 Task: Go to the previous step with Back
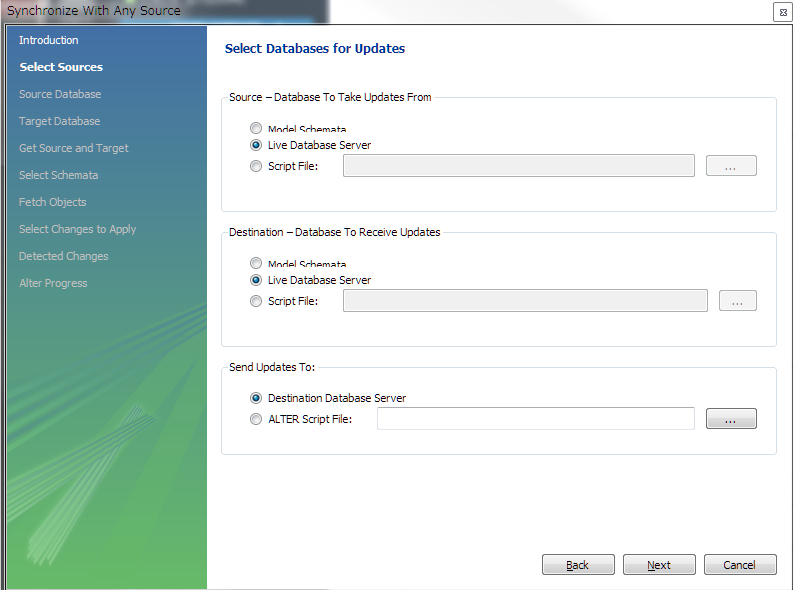pos(578,565)
